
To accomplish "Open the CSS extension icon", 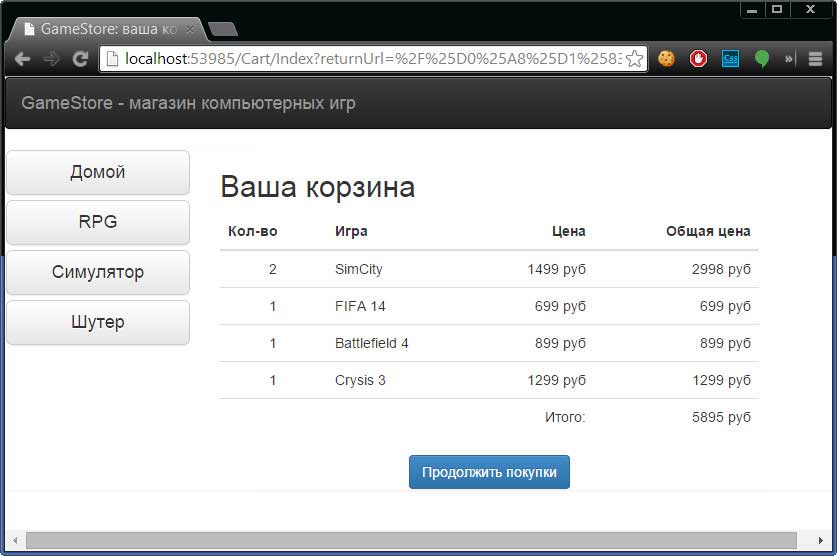I will (x=730, y=59).
